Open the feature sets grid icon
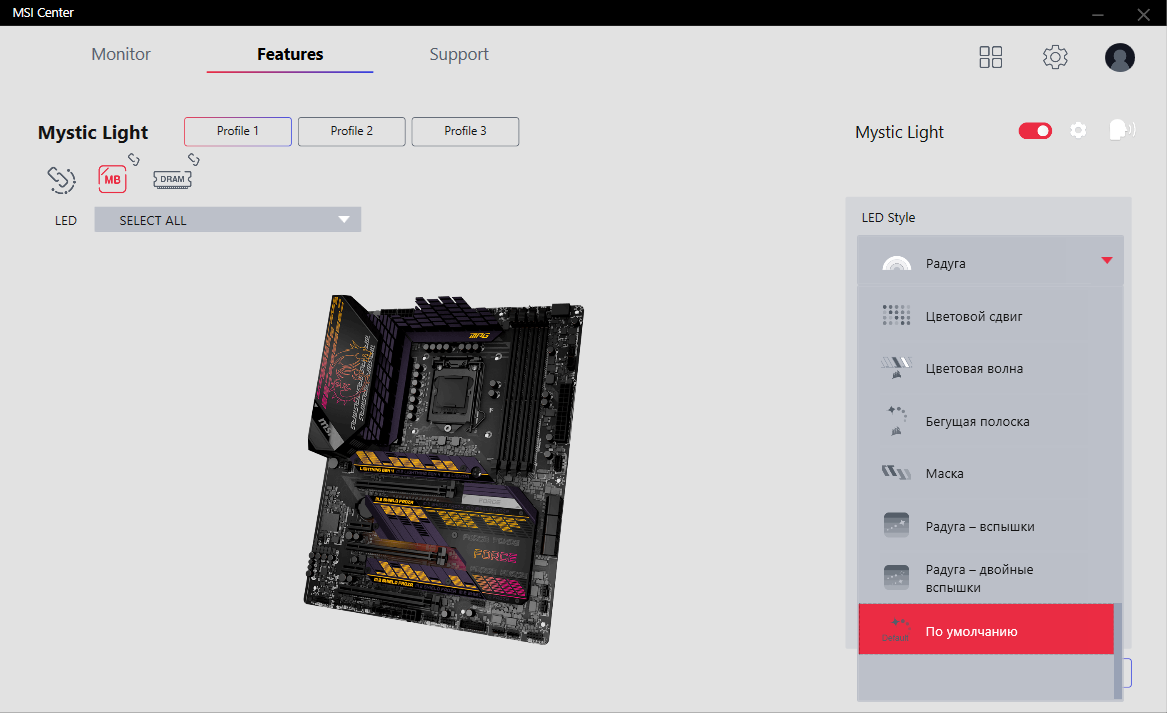Image resolution: width=1167 pixels, height=713 pixels. pos(991,57)
